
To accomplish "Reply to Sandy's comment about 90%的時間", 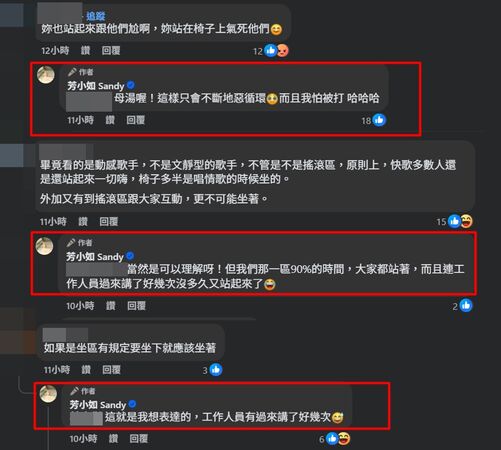I will click(x=136, y=305).
